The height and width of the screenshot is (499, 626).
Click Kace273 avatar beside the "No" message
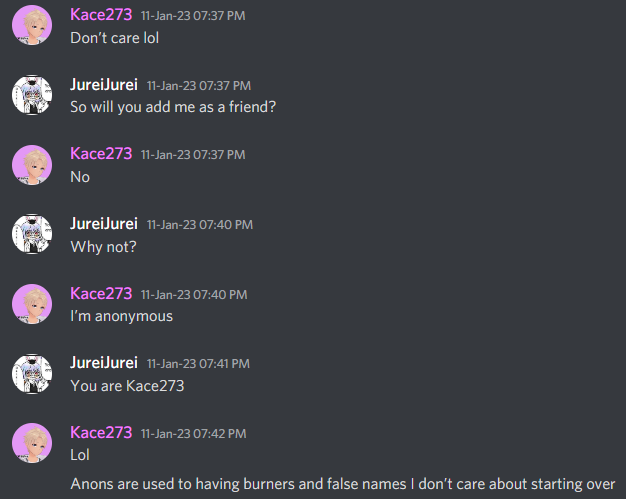(x=32, y=165)
